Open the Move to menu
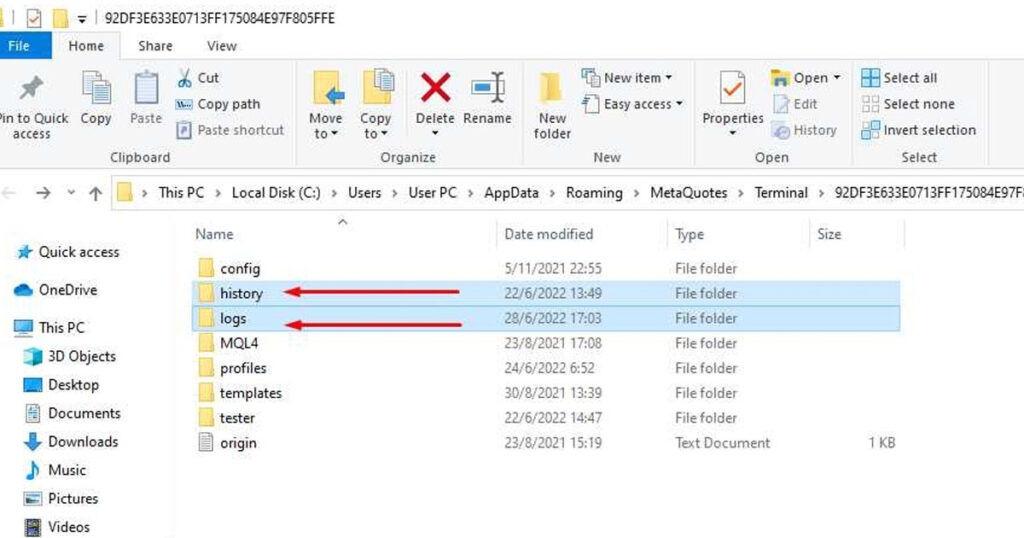Screen dimensions: 1024x538 pyautogui.click(x=325, y=104)
